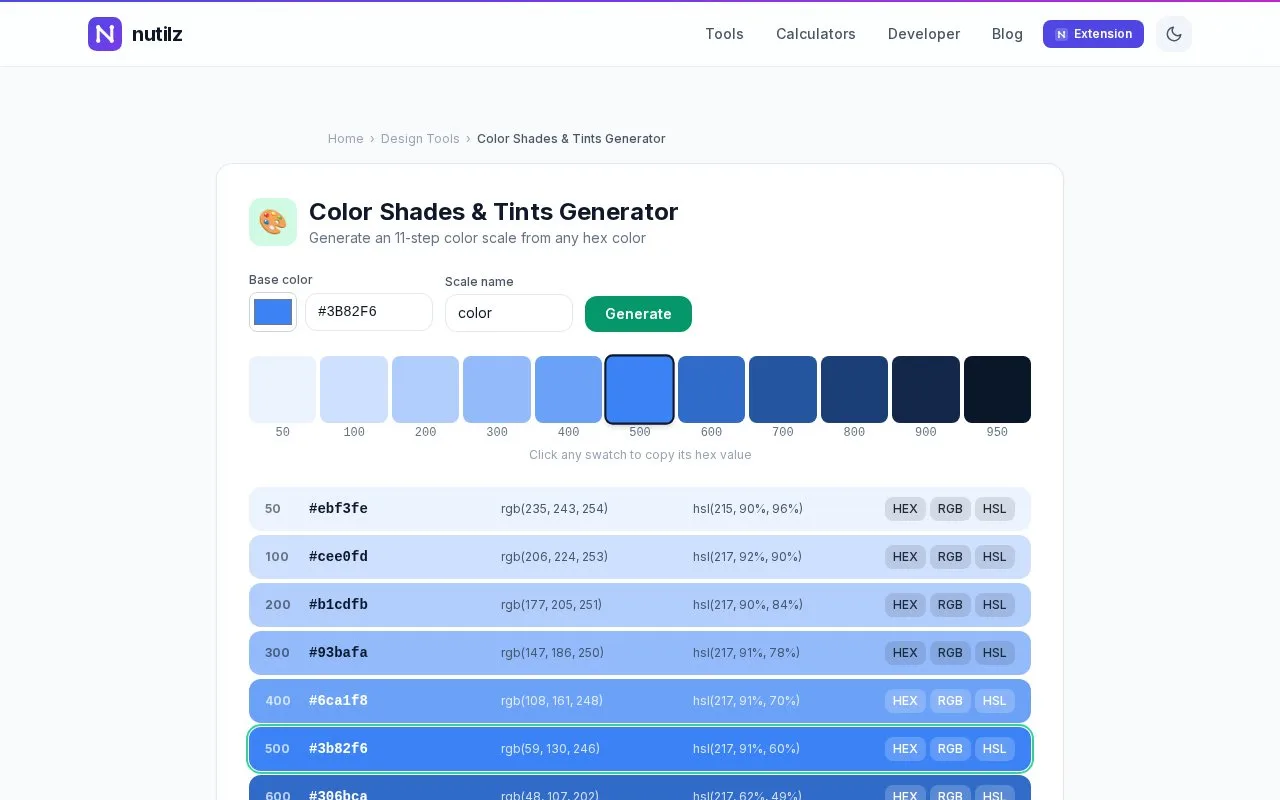
Task: Click RGB button in the #ebf3fe row
Action: [950, 509]
